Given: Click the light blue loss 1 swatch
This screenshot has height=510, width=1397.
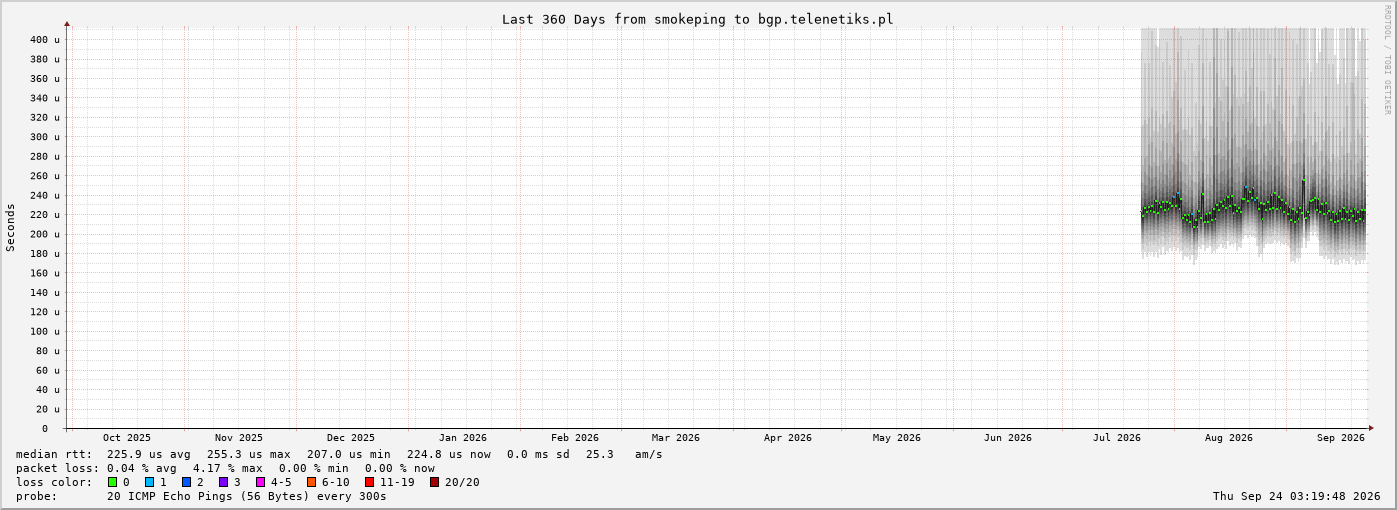Looking at the screenshot, I should point(150,482).
